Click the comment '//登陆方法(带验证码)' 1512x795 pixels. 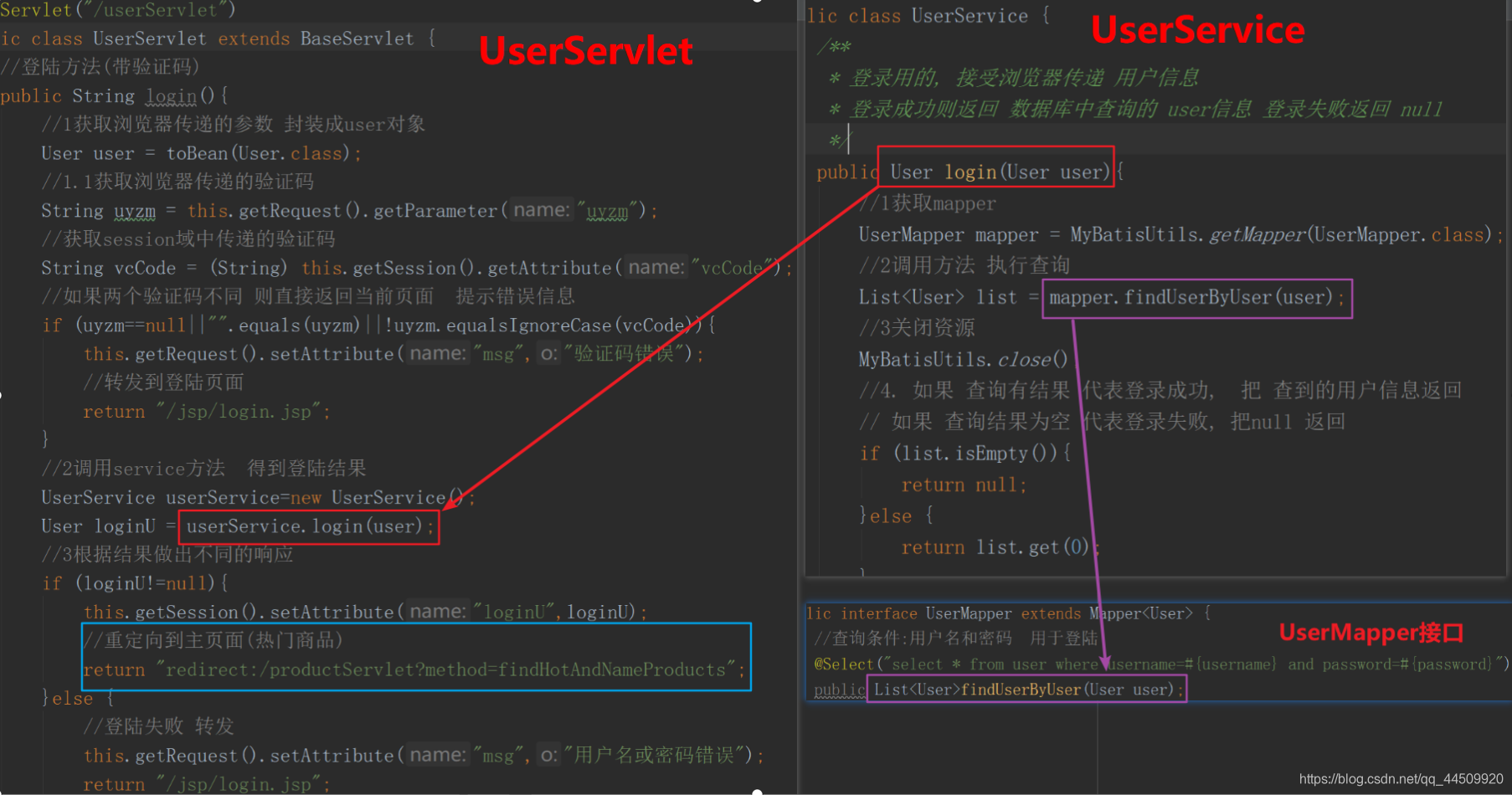(x=100, y=66)
